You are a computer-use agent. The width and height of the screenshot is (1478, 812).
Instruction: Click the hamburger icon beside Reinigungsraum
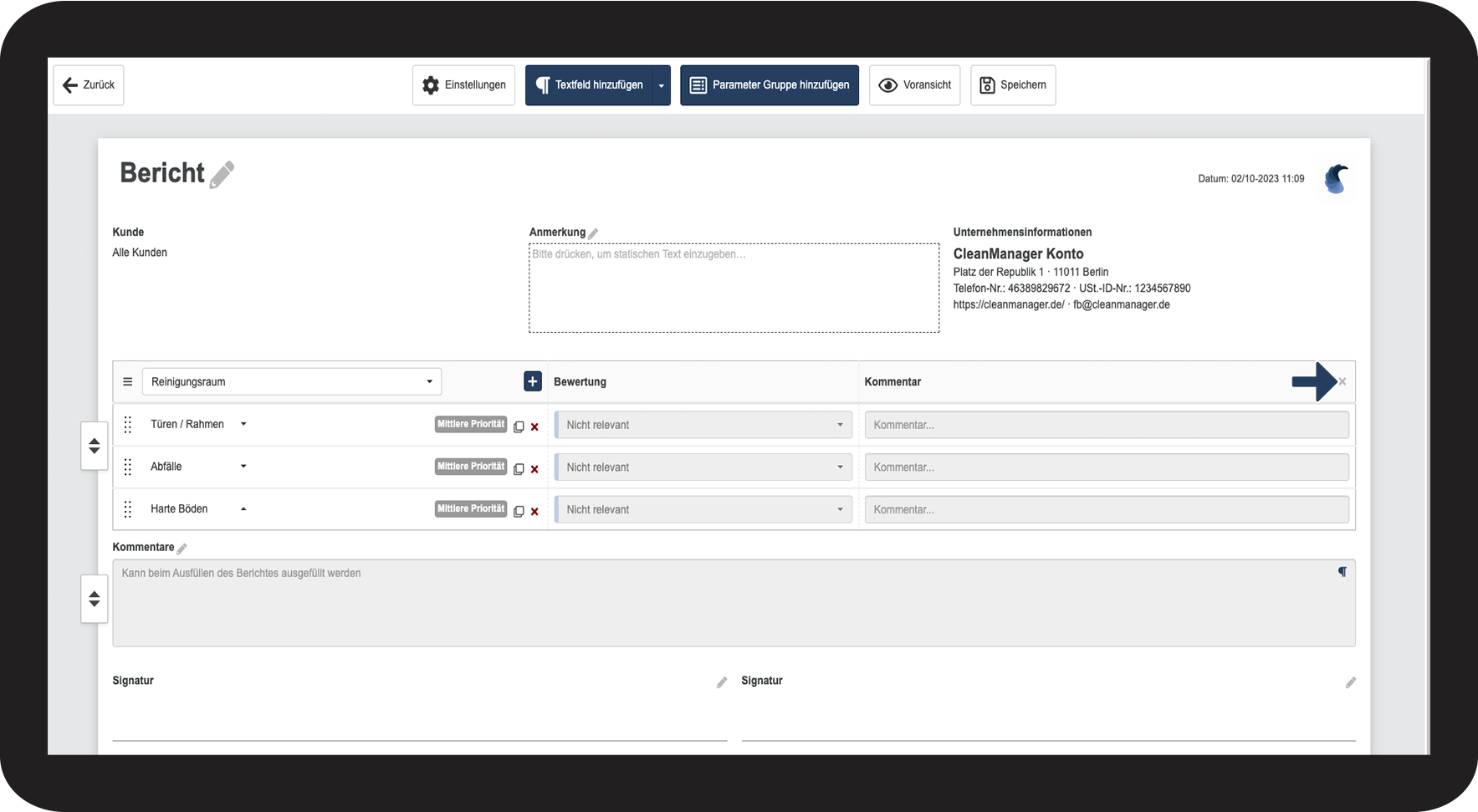[x=128, y=381]
